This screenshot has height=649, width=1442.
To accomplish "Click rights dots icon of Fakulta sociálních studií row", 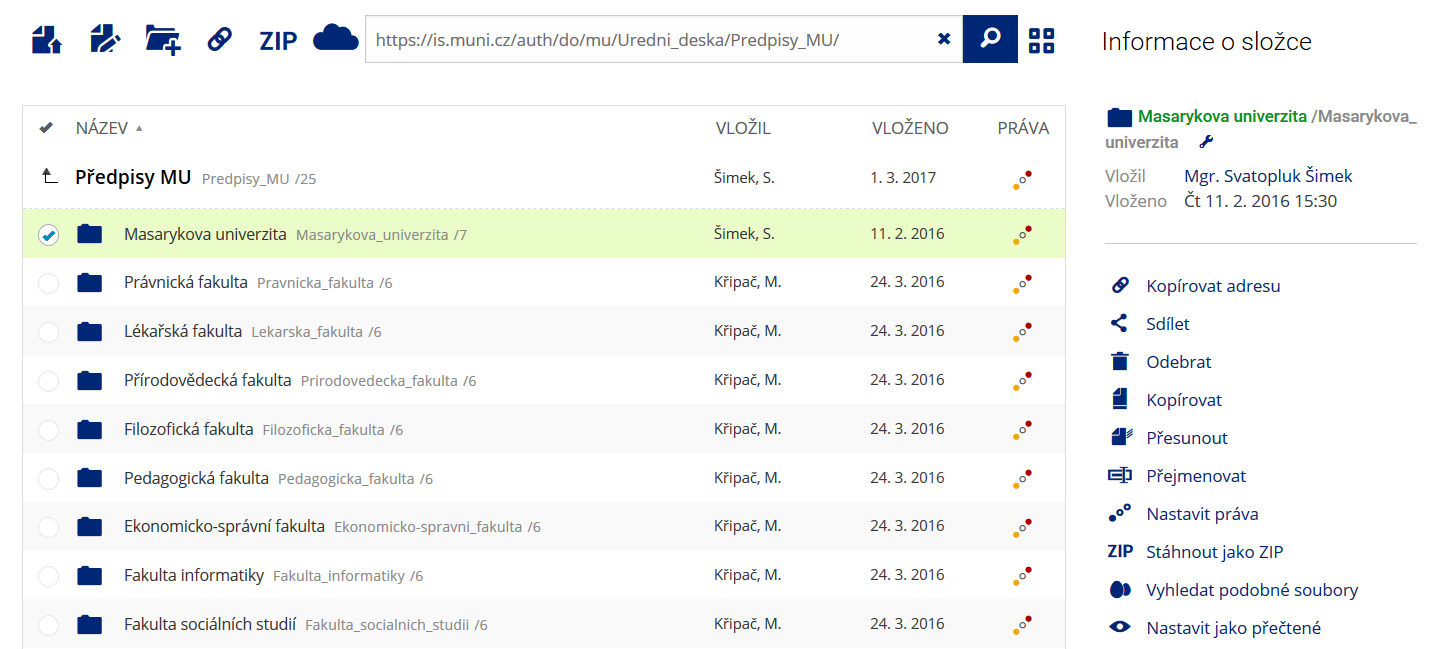I will pyautogui.click(x=1022, y=626).
